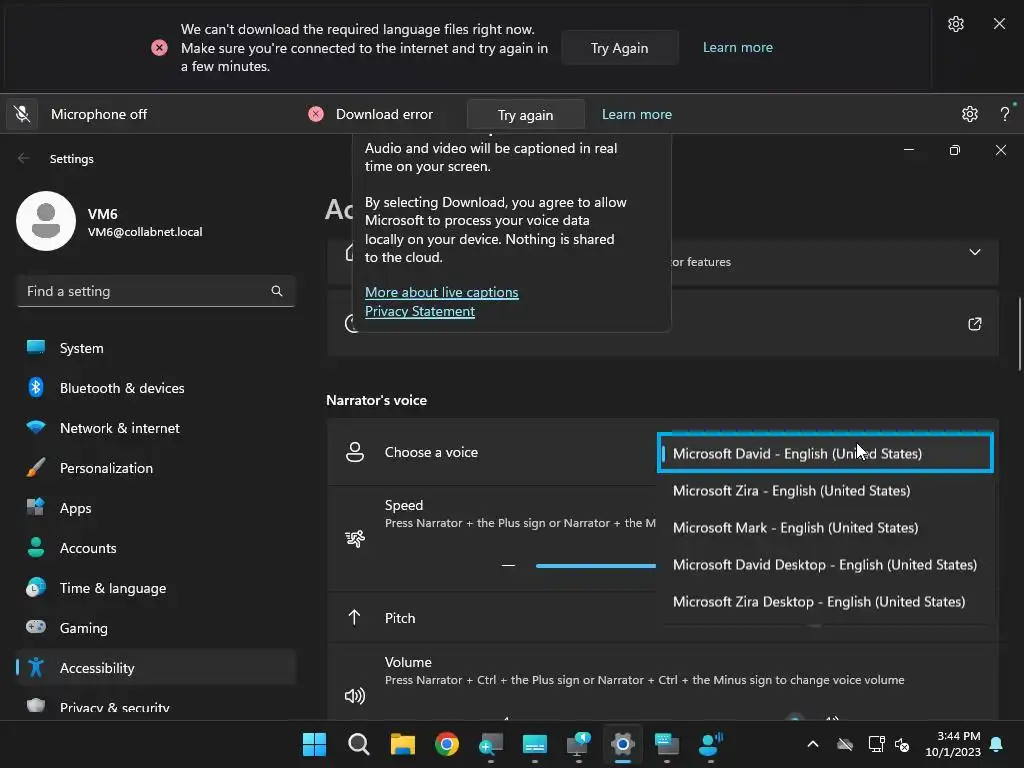Open the Privacy Statement link
This screenshot has height=768, width=1024.
tap(419, 311)
